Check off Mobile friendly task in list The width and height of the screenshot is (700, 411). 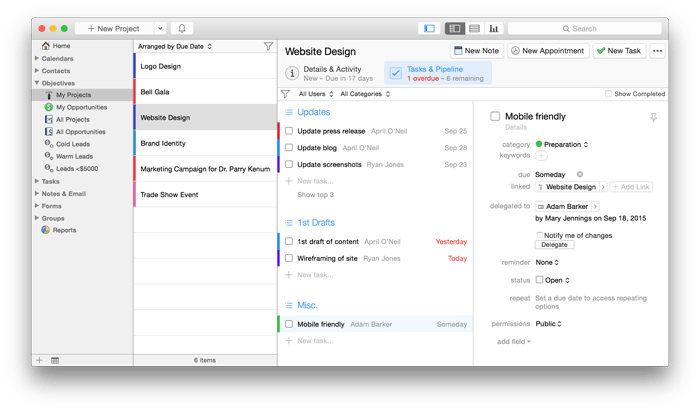289,324
